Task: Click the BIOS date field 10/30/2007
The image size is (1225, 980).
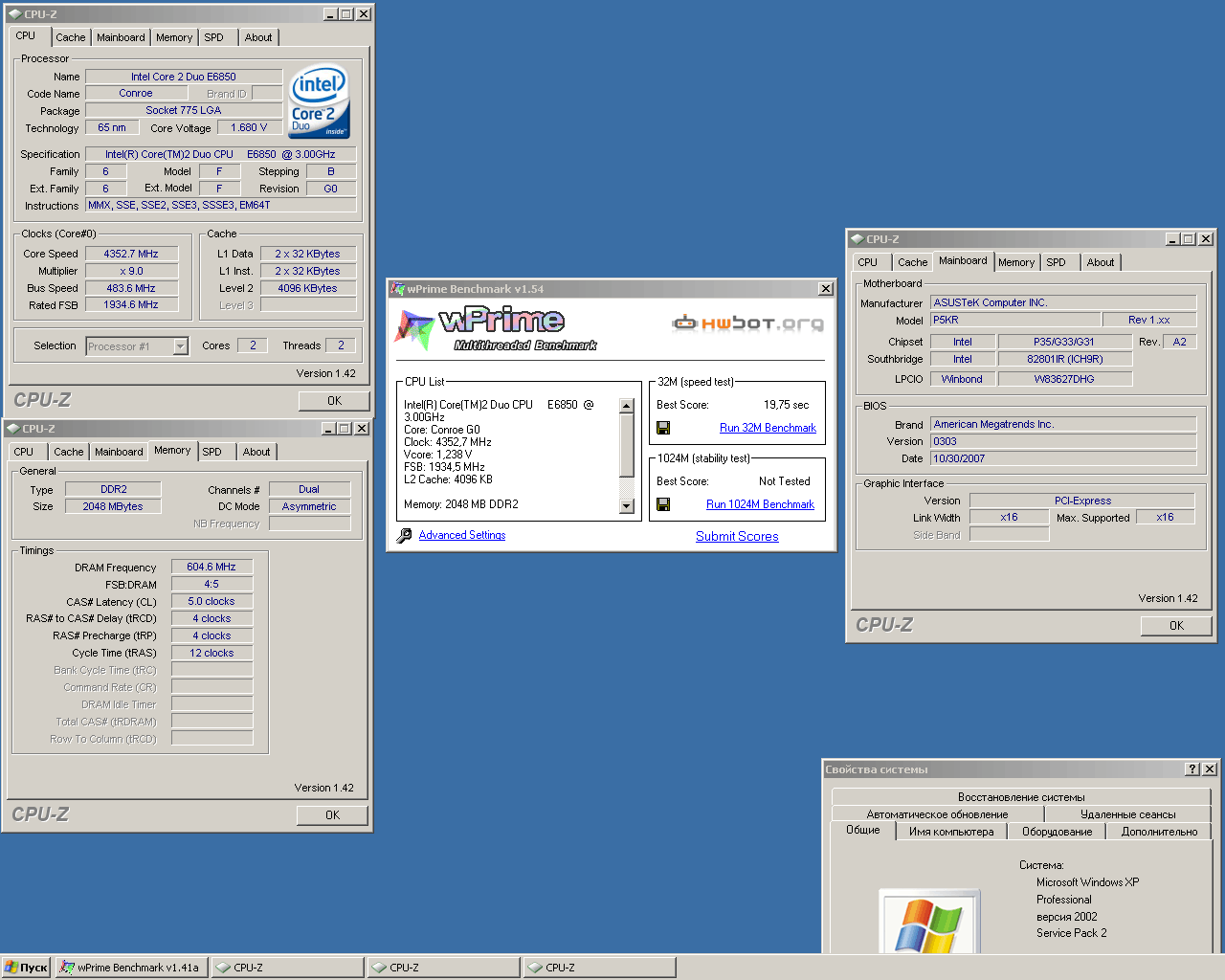Action: 1063,458
